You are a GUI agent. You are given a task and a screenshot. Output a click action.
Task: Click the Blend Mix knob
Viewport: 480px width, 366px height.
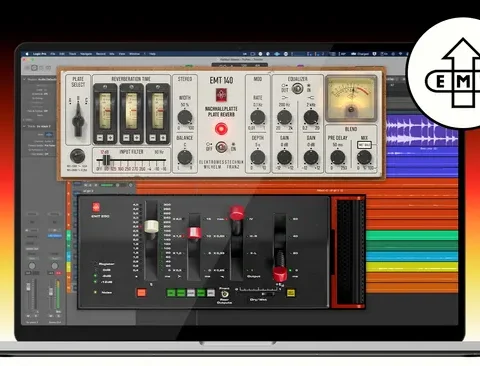[x=364, y=157]
